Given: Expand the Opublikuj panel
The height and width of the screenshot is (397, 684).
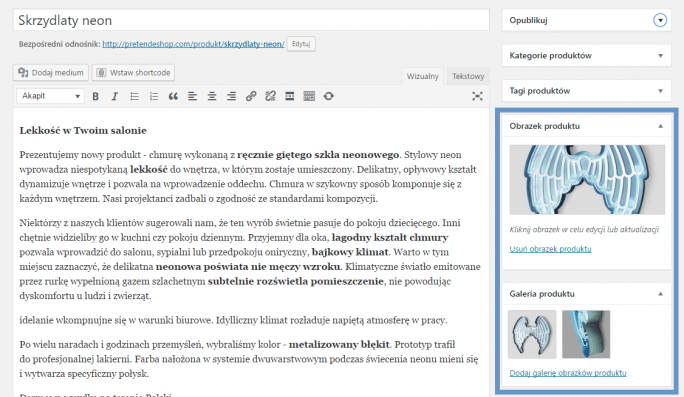Looking at the screenshot, I should click(660, 20).
